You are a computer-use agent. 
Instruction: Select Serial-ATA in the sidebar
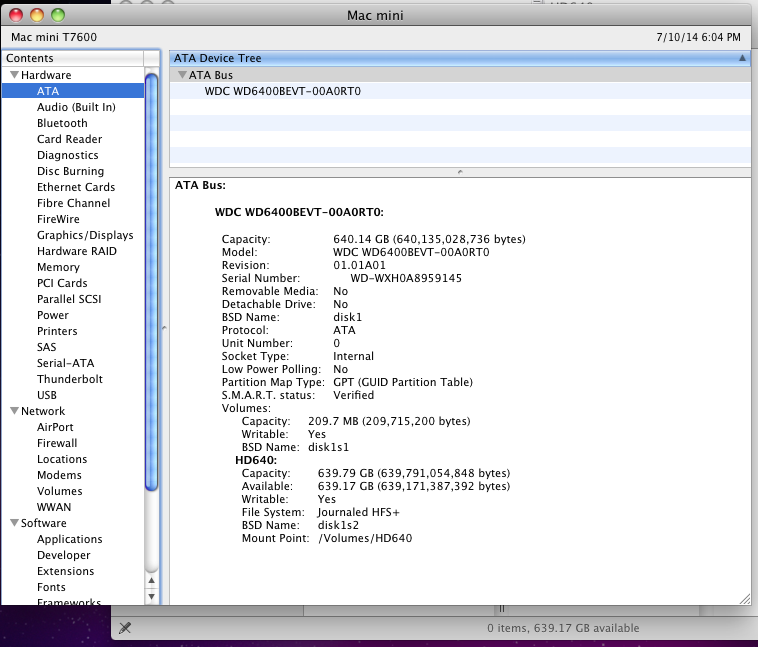pos(65,363)
